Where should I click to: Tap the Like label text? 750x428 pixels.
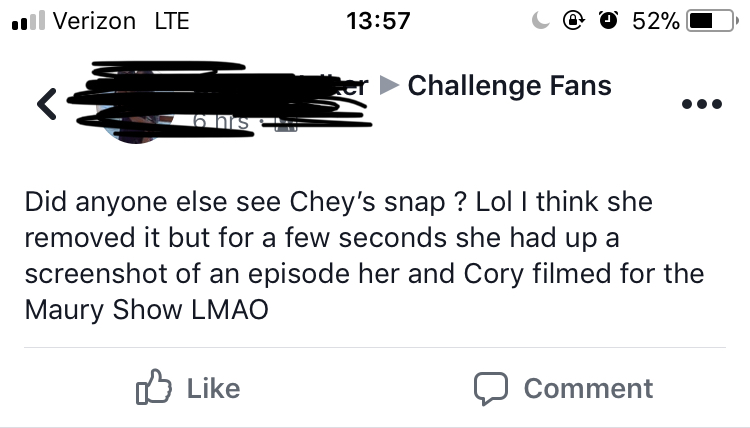pyautogui.click(x=213, y=388)
